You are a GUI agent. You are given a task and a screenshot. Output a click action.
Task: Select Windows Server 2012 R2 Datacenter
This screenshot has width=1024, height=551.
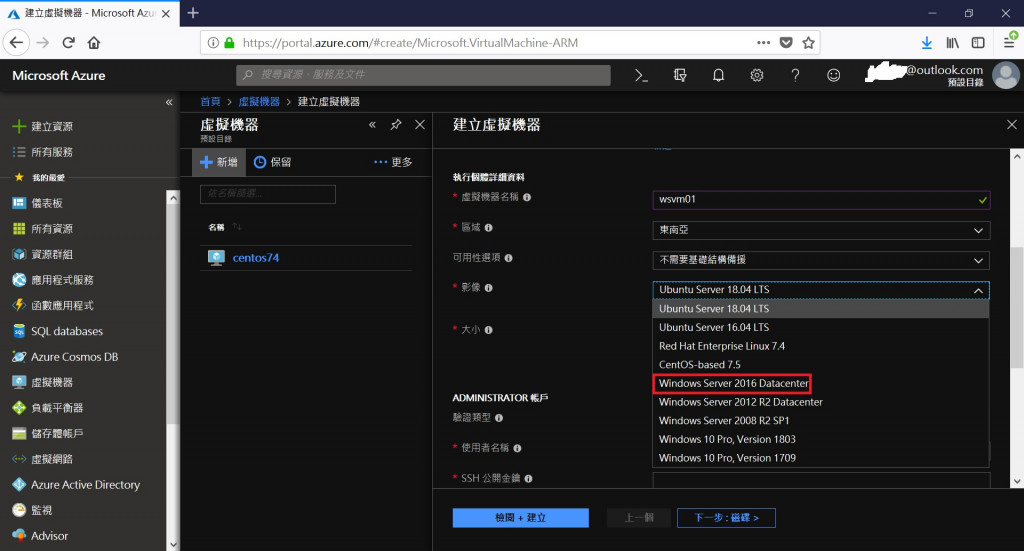(x=820, y=402)
